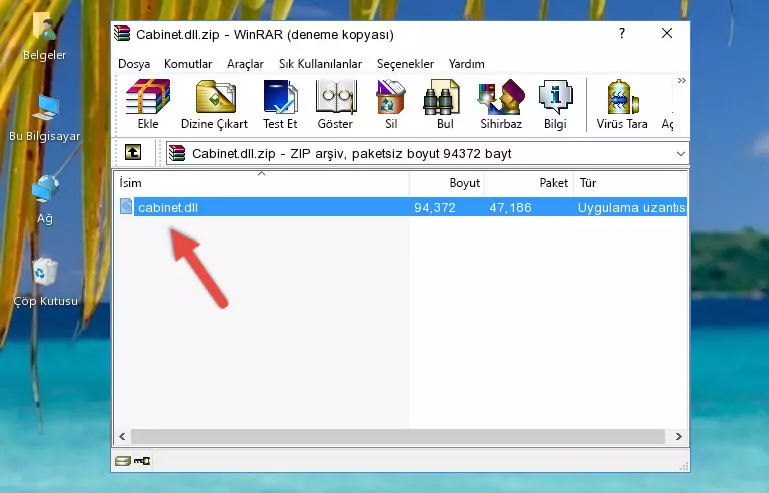The height and width of the screenshot is (493, 769).
Task: Close the WinRAR window
Action: click(x=666, y=33)
